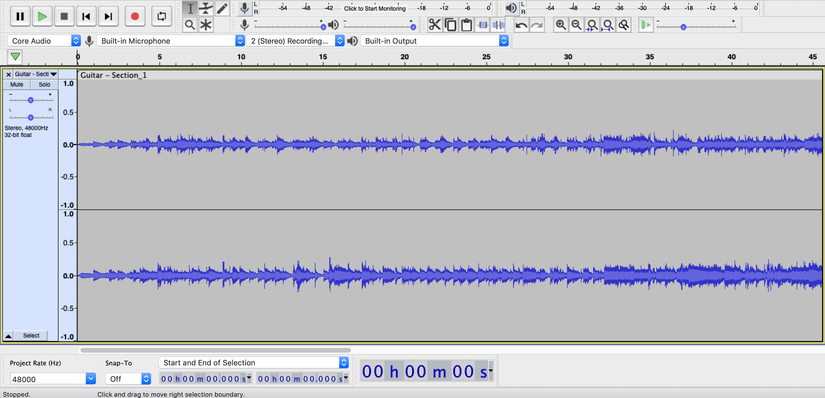The image size is (825, 398).
Task: Skip to start of the project
Action: tap(86, 16)
